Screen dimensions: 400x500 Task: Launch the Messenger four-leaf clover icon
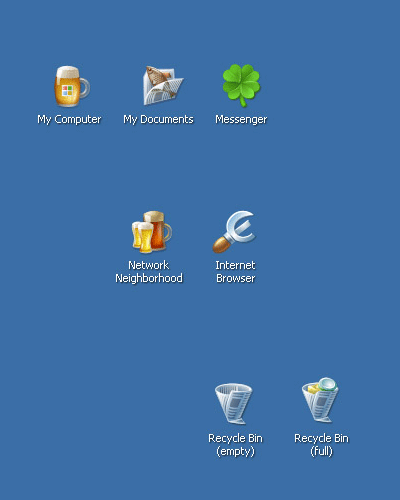(x=241, y=85)
